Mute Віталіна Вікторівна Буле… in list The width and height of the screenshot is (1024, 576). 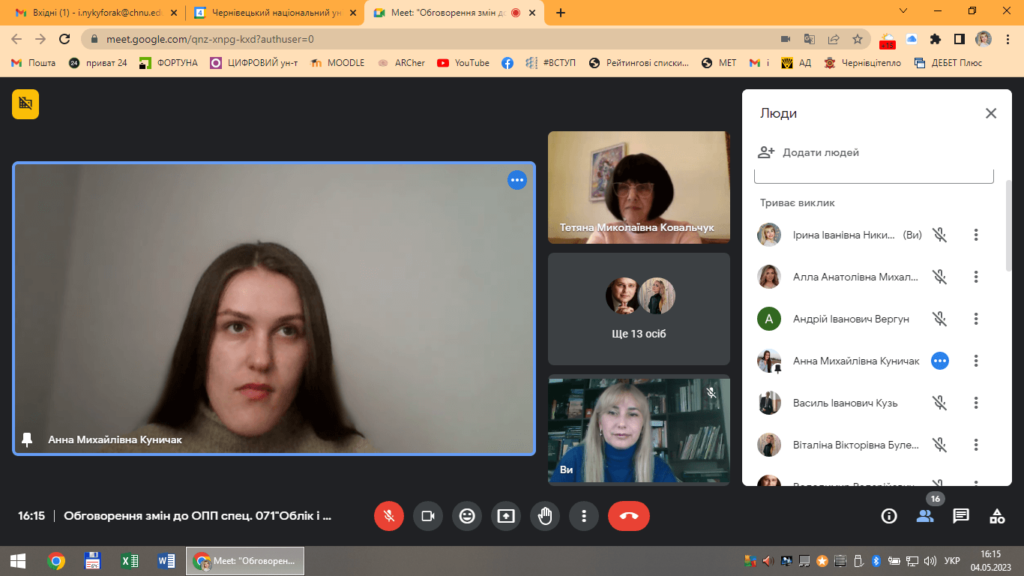coord(939,445)
